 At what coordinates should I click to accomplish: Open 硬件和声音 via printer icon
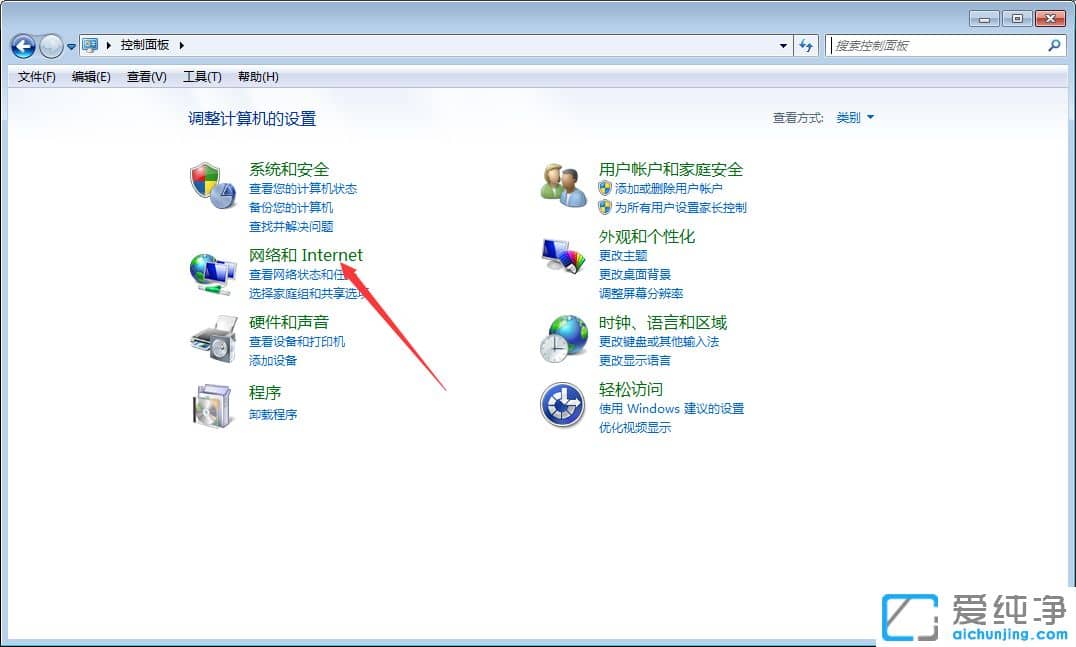[x=213, y=340]
